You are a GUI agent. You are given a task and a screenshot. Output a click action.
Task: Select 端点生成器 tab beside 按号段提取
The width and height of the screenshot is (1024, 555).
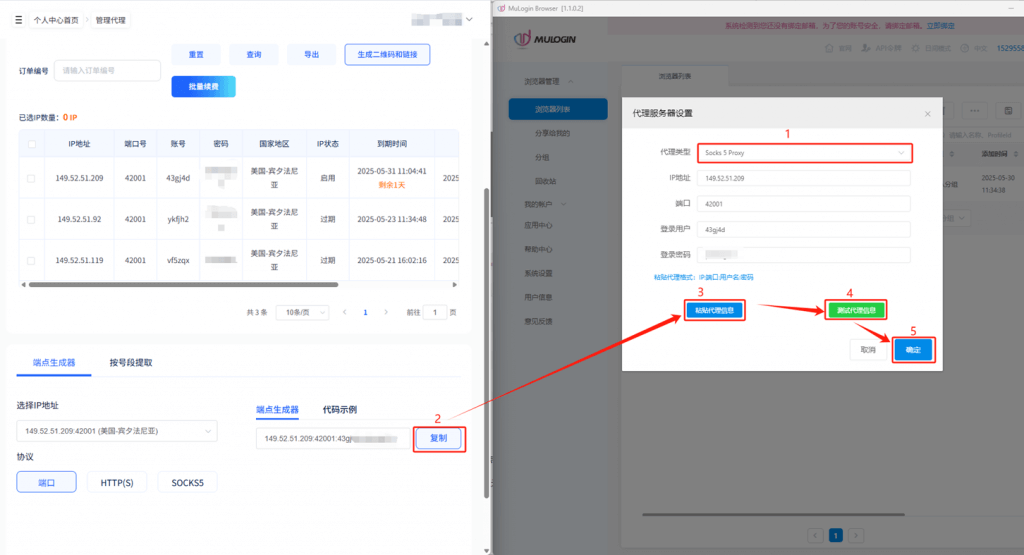tap(54, 362)
